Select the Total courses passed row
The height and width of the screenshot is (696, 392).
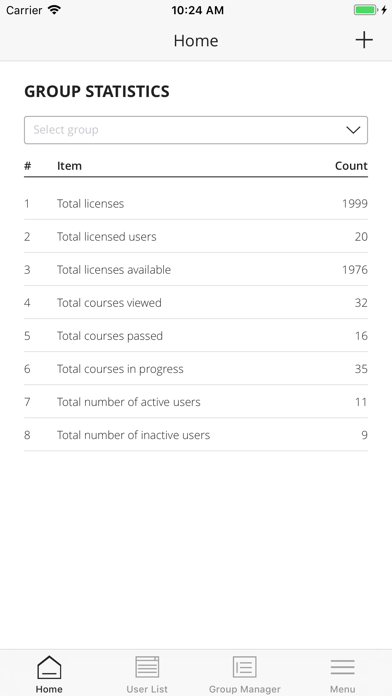point(196,336)
